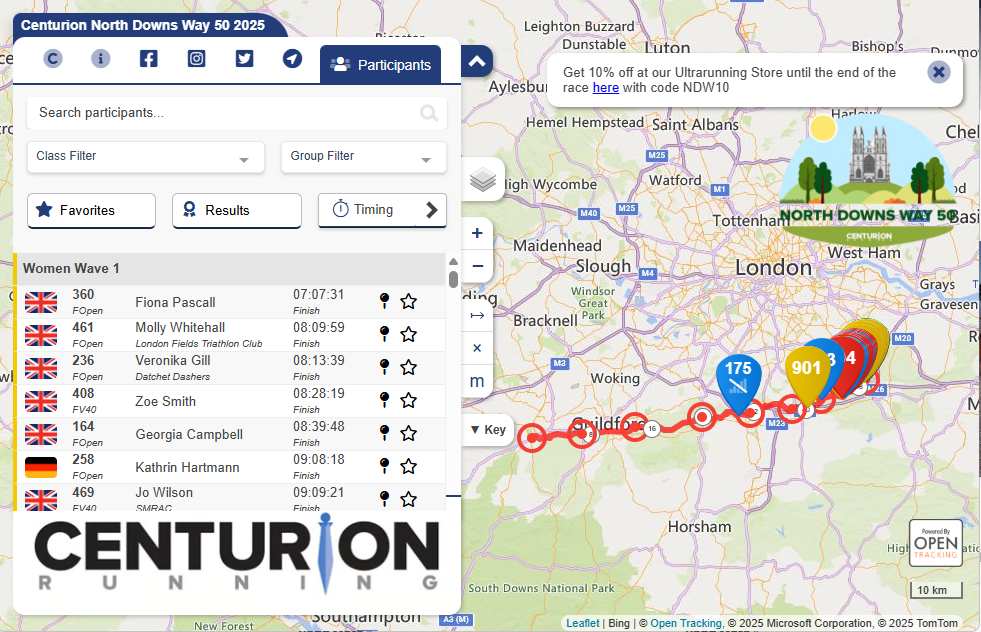
Task: Locate Zoe Smith with the pin icon
Action: coord(385,400)
